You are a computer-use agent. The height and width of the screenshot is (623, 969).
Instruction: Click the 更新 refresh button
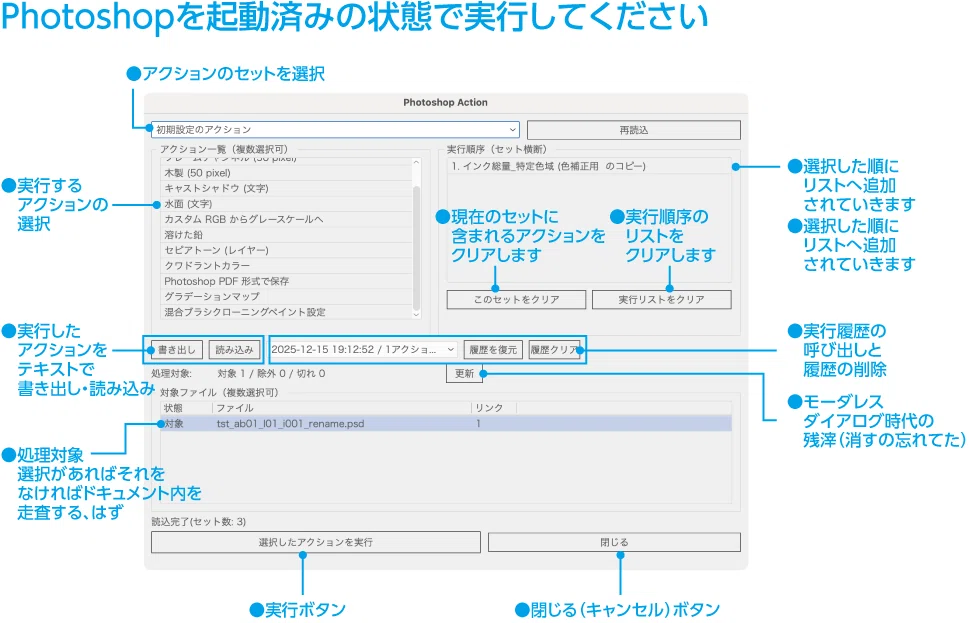click(x=464, y=373)
